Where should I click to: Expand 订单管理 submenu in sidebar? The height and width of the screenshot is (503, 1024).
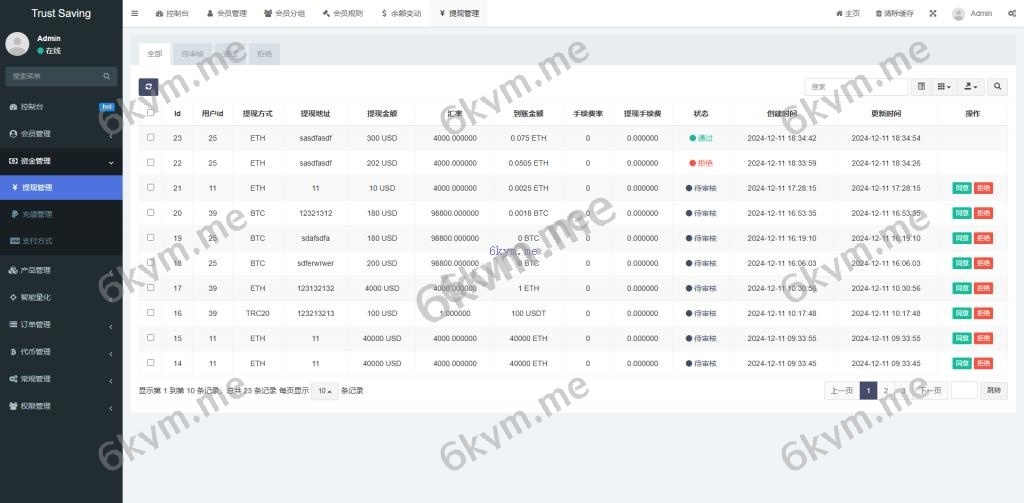click(x=61, y=325)
